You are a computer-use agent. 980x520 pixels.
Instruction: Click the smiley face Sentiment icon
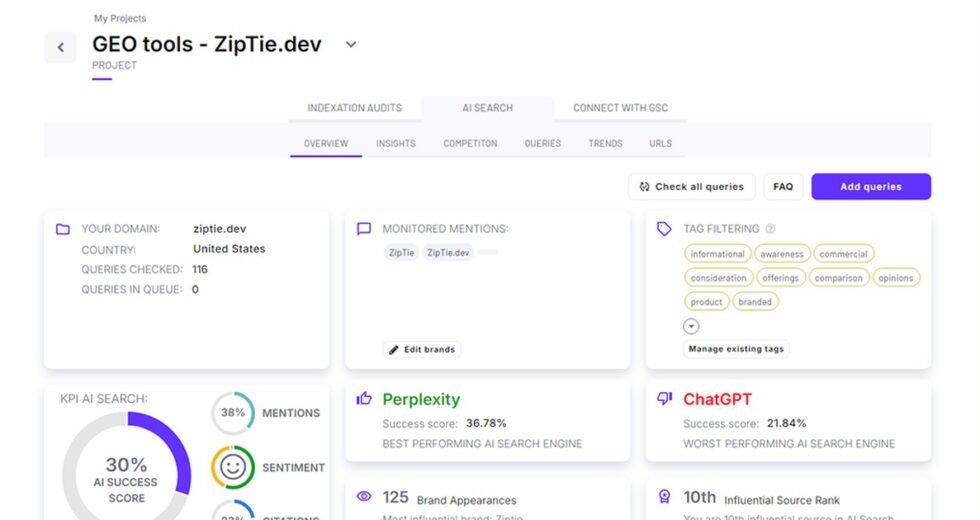(232, 468)
